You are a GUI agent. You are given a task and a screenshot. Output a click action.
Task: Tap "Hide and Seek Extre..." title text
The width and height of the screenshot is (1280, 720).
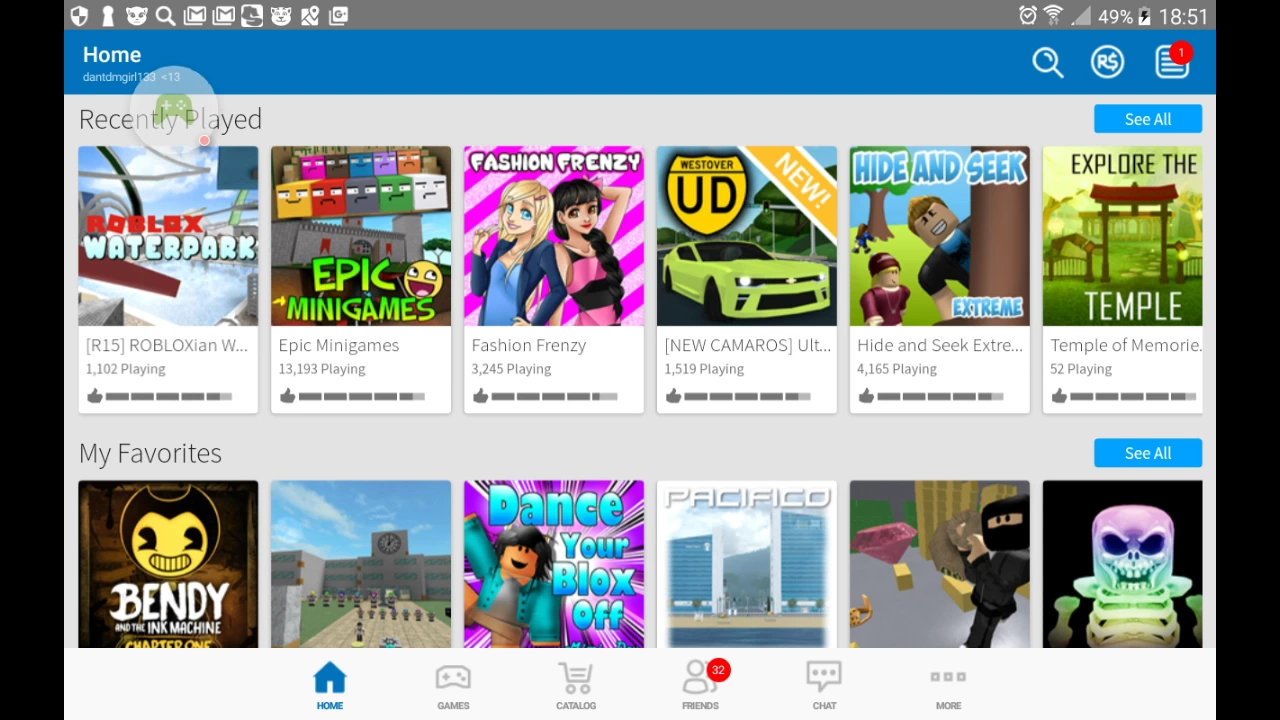(940, 345)
